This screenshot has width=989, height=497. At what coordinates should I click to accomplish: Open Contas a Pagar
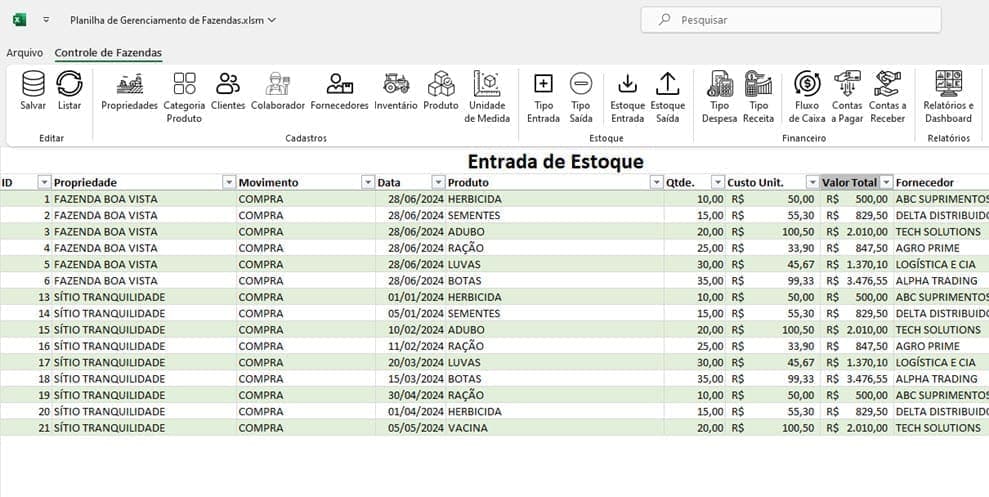847,97
